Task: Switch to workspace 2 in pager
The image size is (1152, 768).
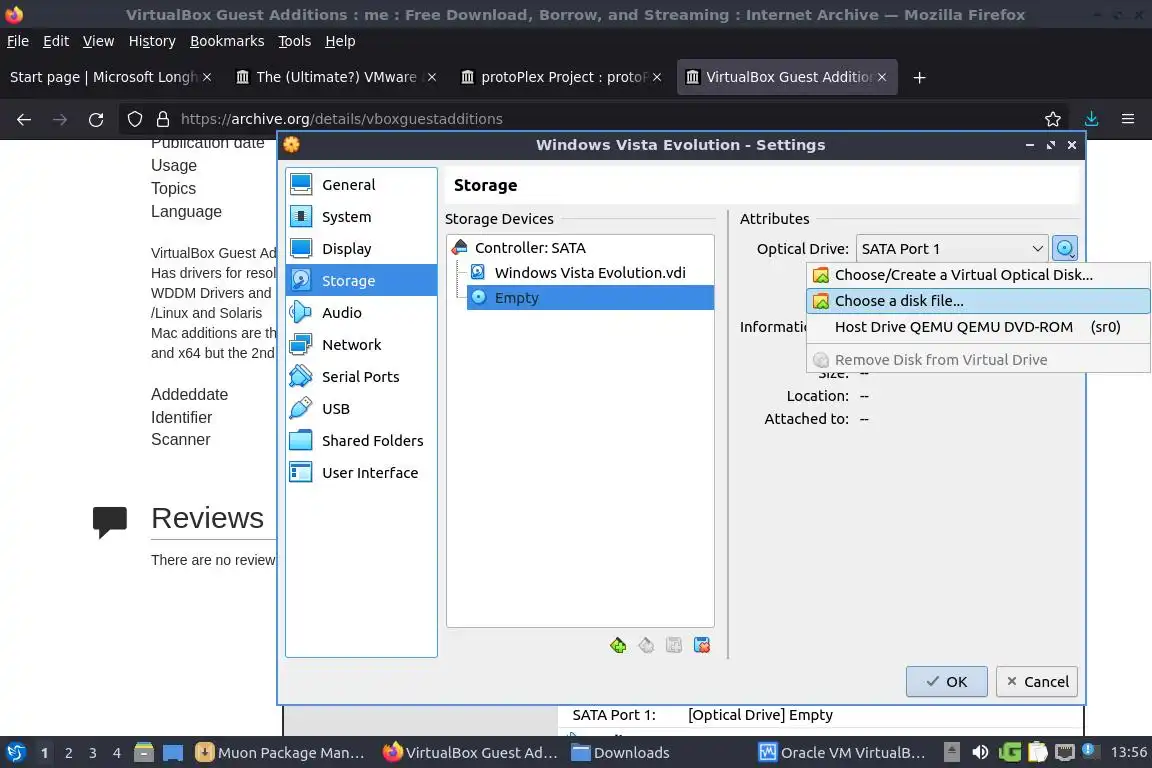Action: (68, 753)
